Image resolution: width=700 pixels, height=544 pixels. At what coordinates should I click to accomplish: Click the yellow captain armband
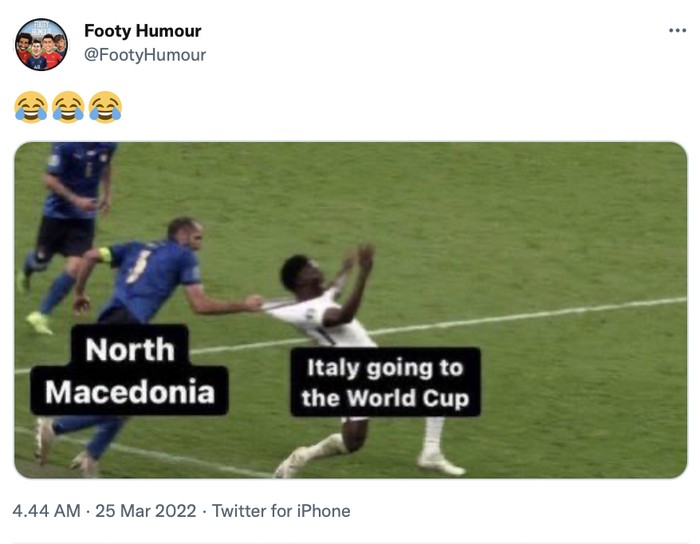pos(104,255)
